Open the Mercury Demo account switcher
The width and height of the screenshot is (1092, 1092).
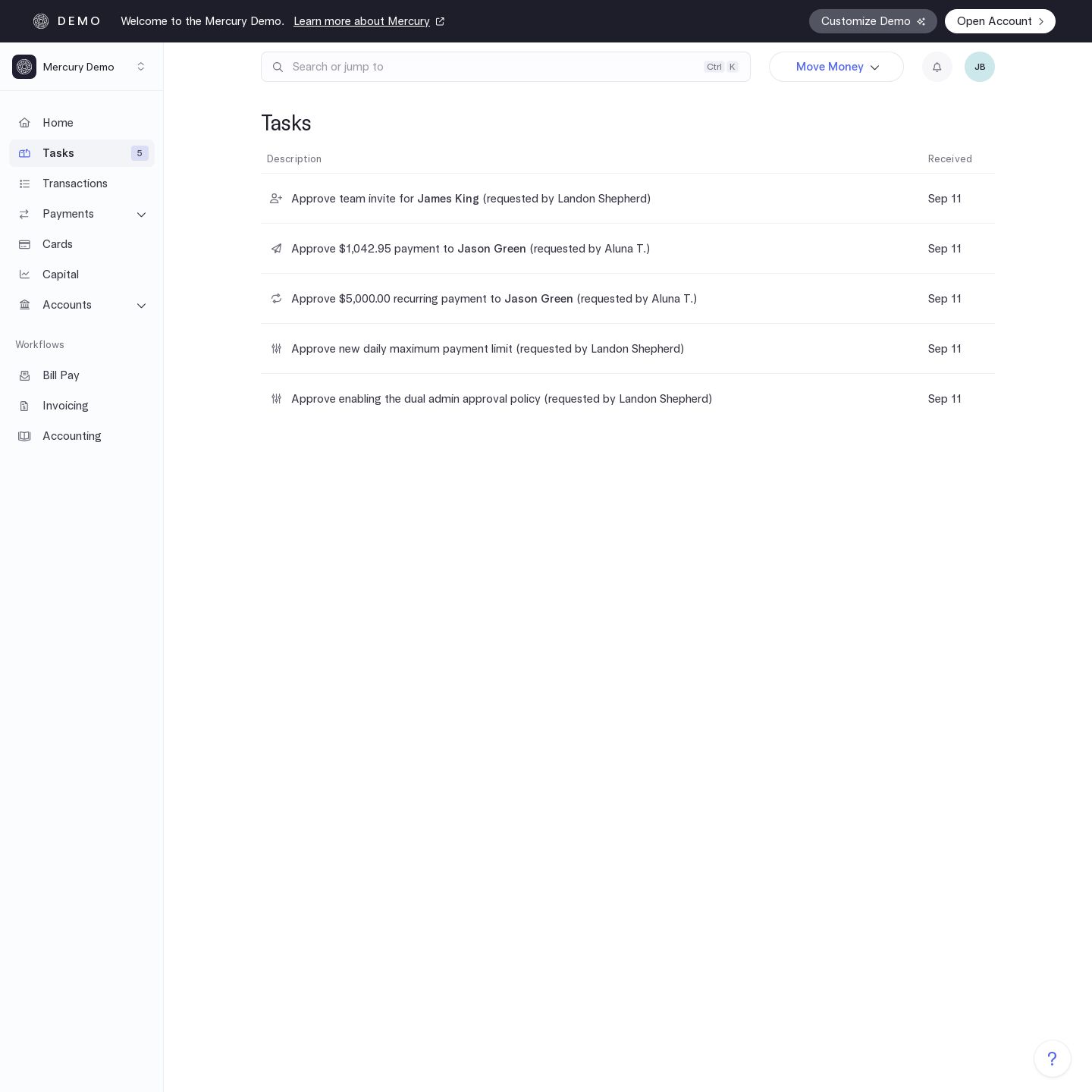[81, 67]
